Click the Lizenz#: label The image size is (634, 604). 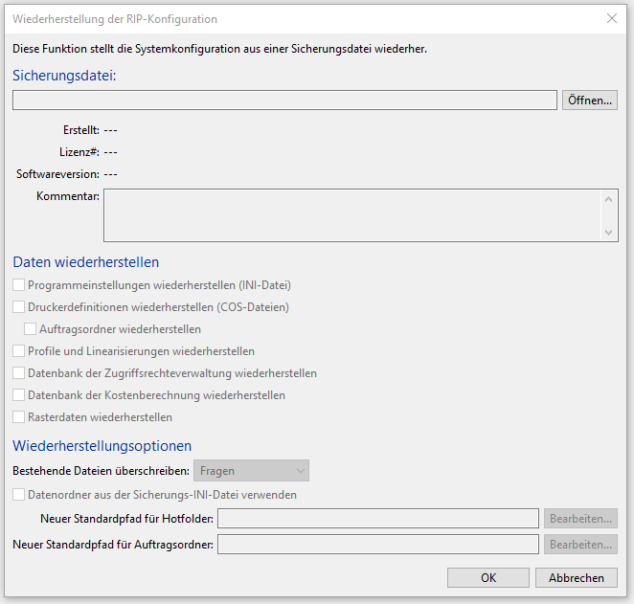click(x=79, y=152)
